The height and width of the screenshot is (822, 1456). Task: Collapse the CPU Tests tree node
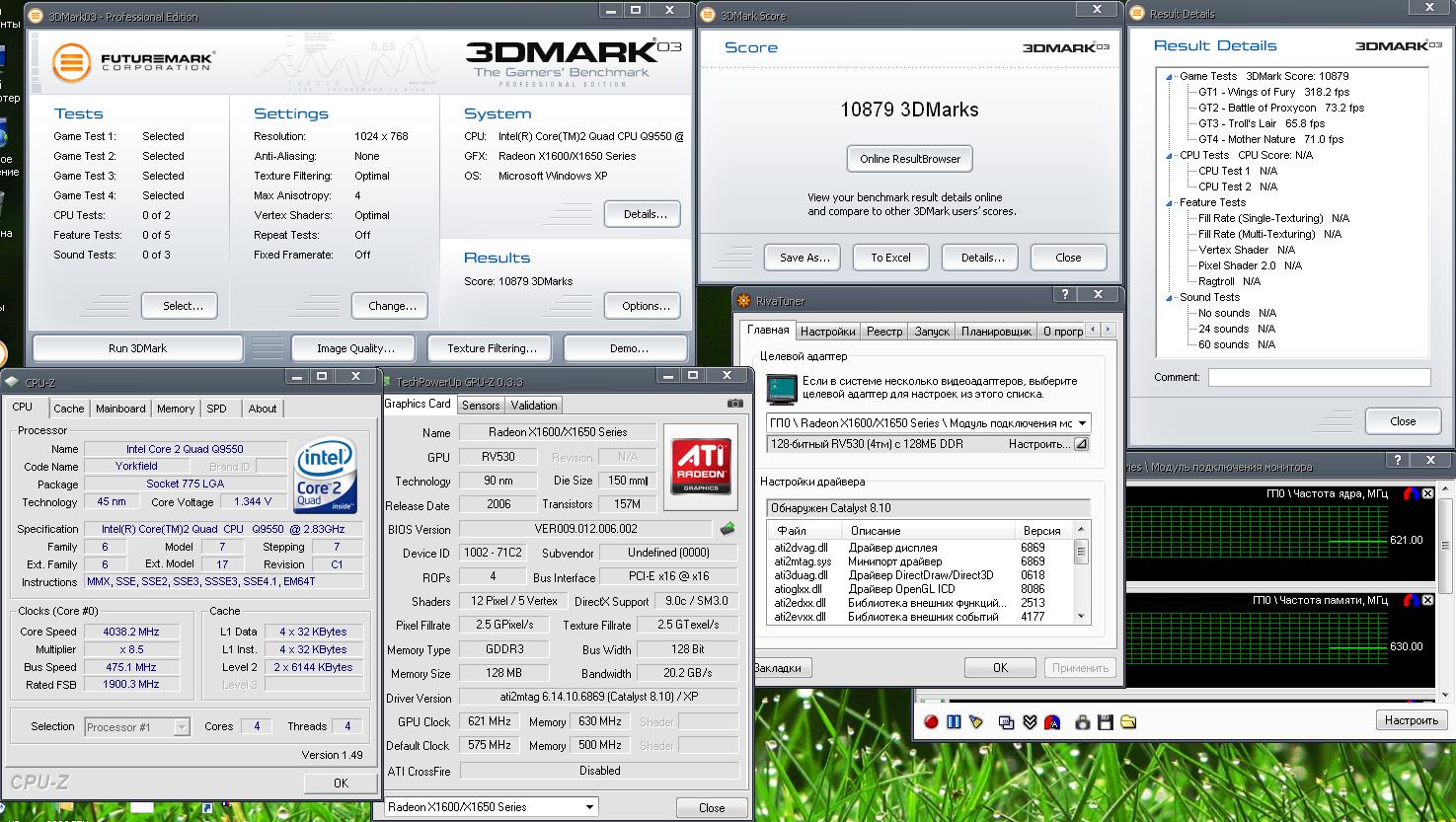coord(1169,155)
